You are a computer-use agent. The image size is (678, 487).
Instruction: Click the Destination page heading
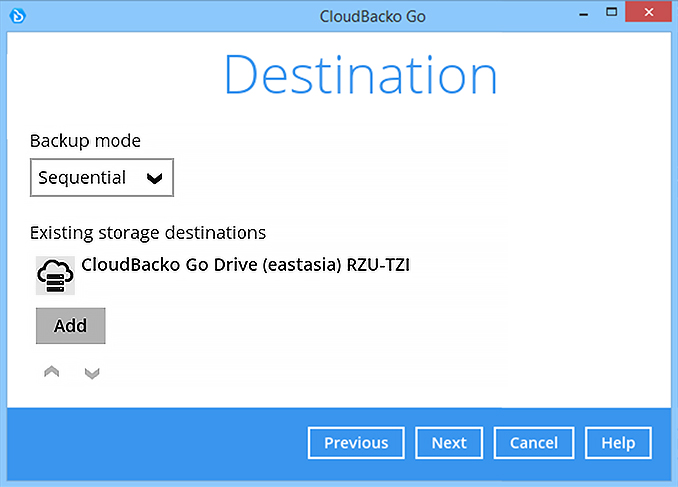coord(360,76)
